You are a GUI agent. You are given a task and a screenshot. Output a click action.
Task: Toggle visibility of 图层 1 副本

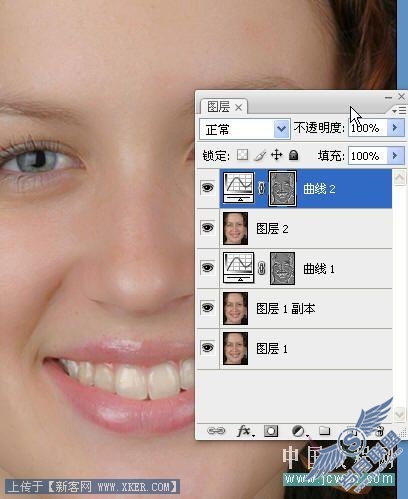208,307
